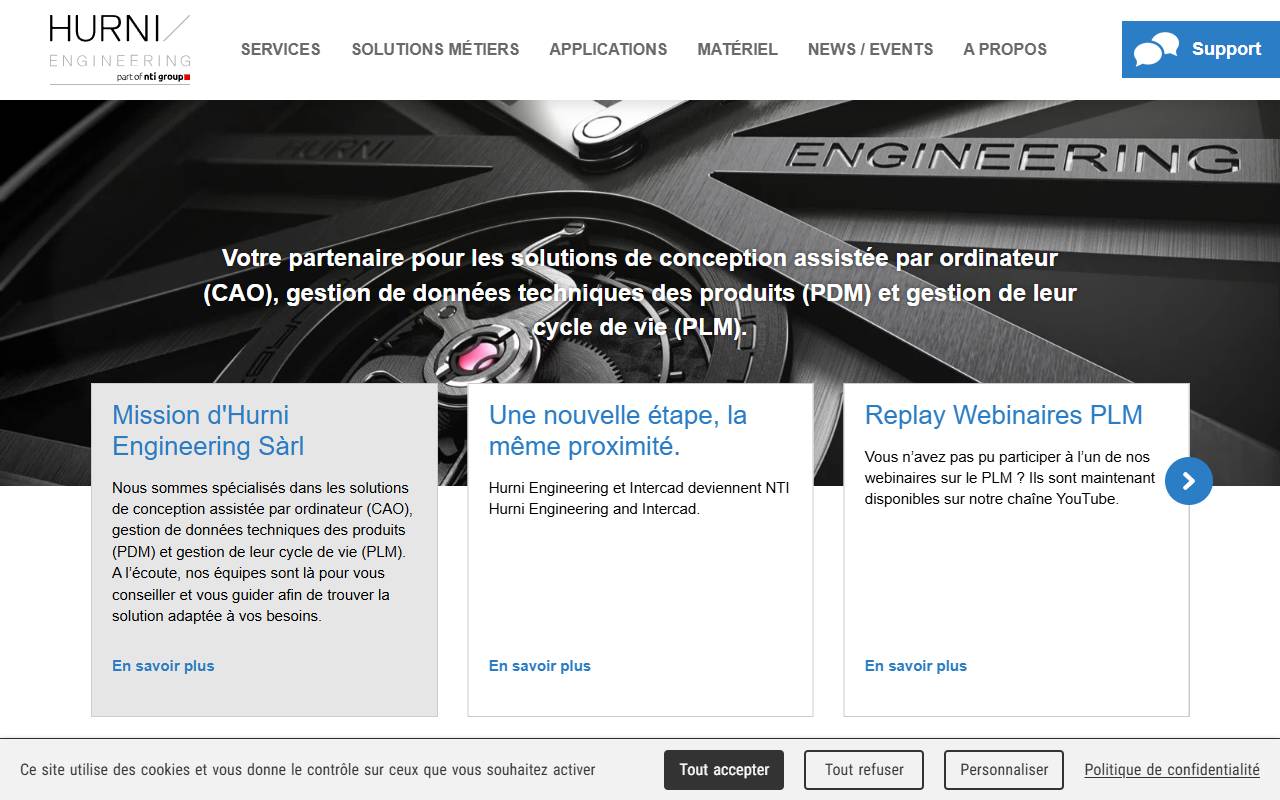
Task: Open the Solutions Métiers menu
Action: [x=435, y=49]
